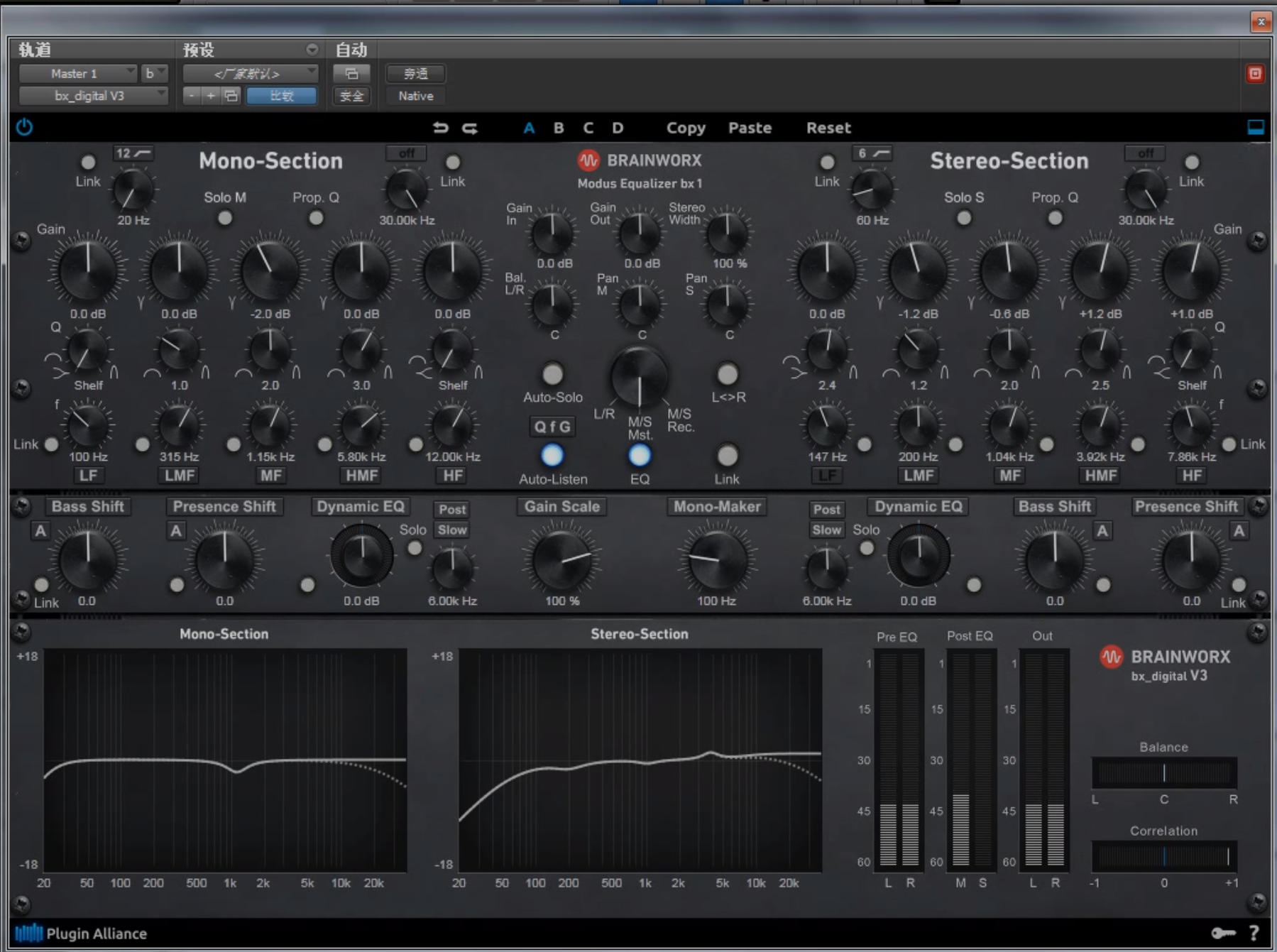Select preset bank B
Screen dimensions: 1277x952
(559, 128)
